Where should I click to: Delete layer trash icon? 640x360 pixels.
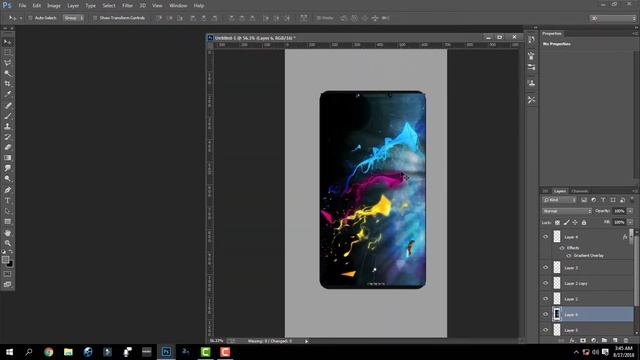[x=625, y=340]
